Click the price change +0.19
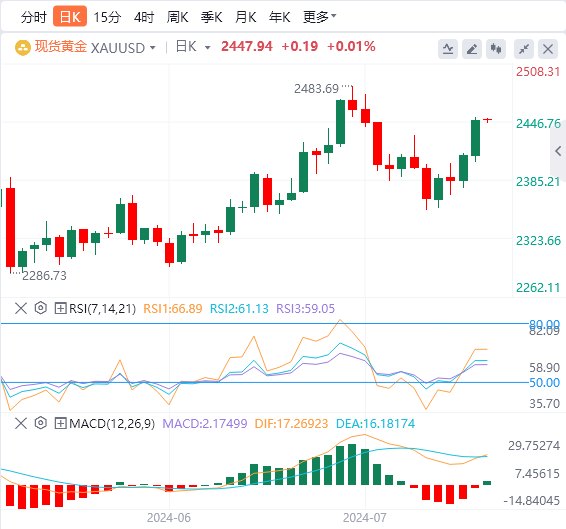Viewport: 566px width, 529px height. (300, 47)
